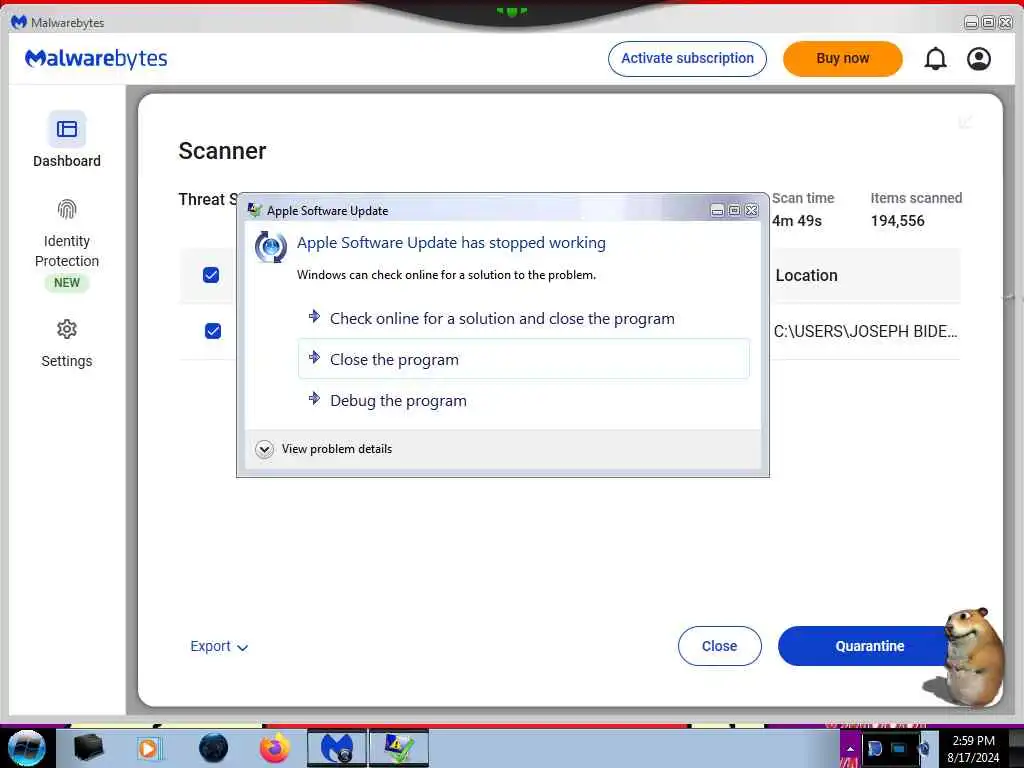Click the Buy now button
The height and width of the screenshot is (768, 1024).
coord(842,59)
